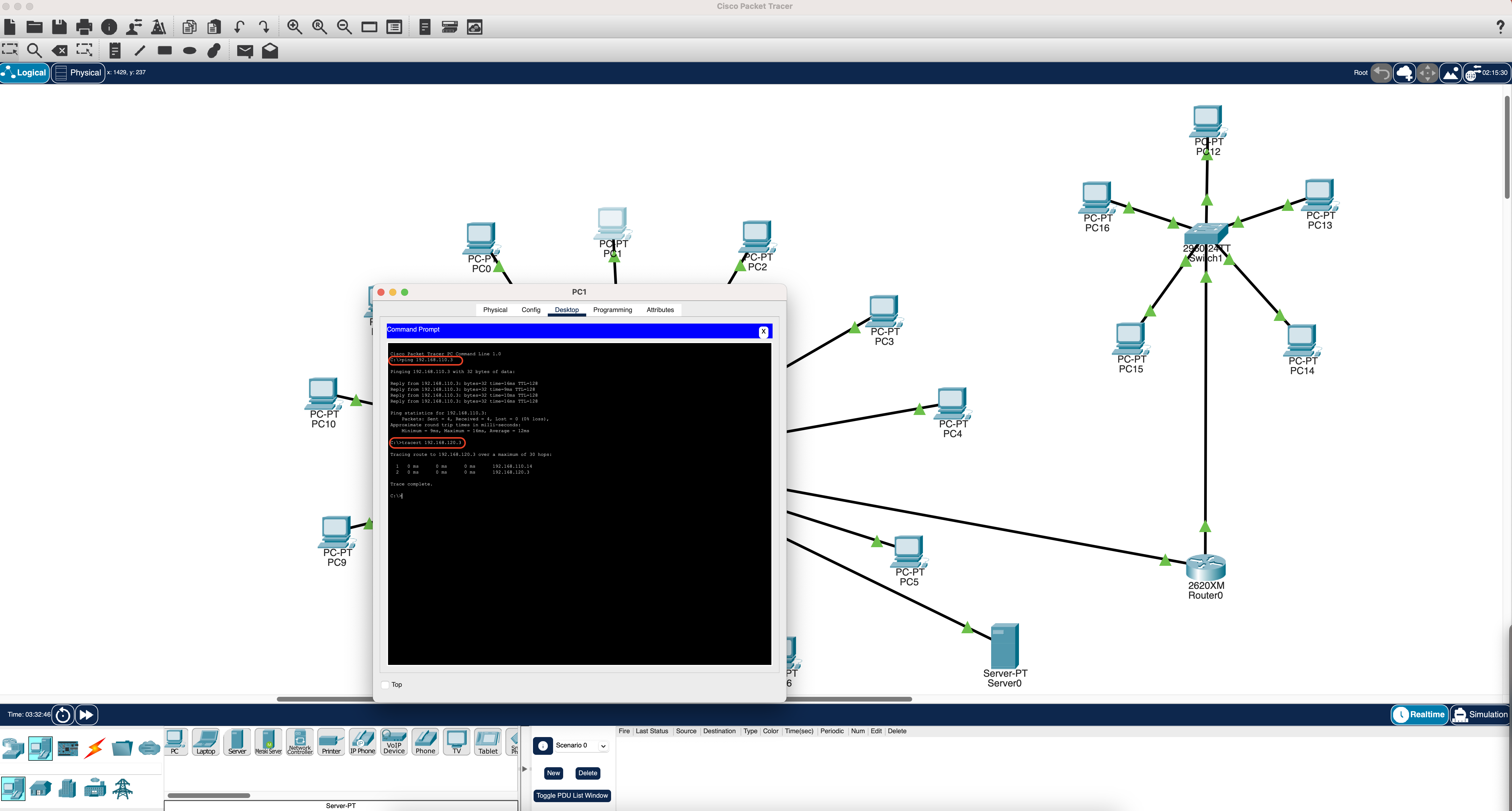Open the Programming tab in the PC1 window

pos(612,310)
